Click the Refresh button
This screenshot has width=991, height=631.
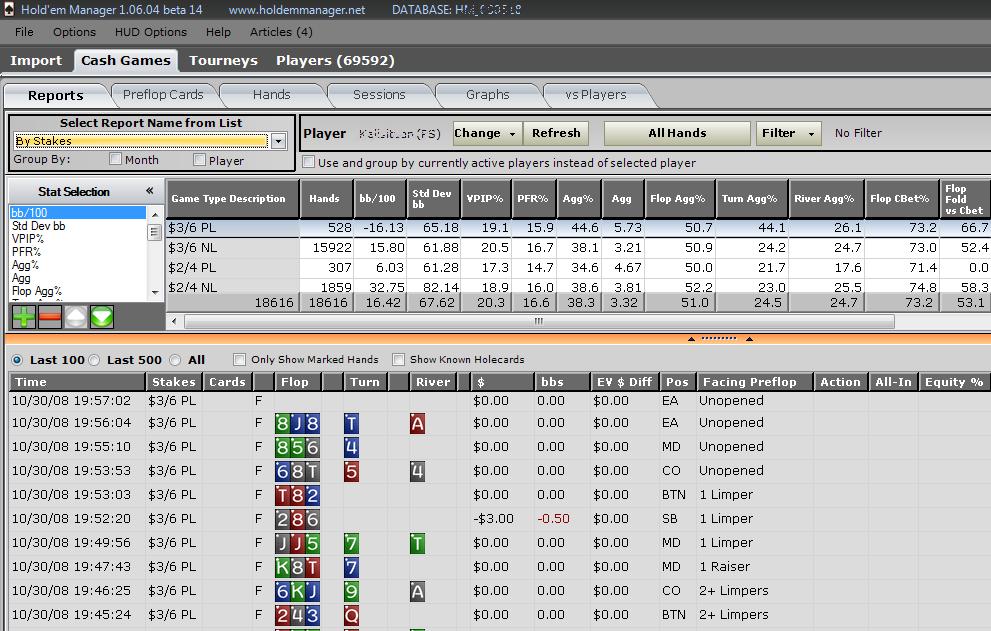[556, 133]
